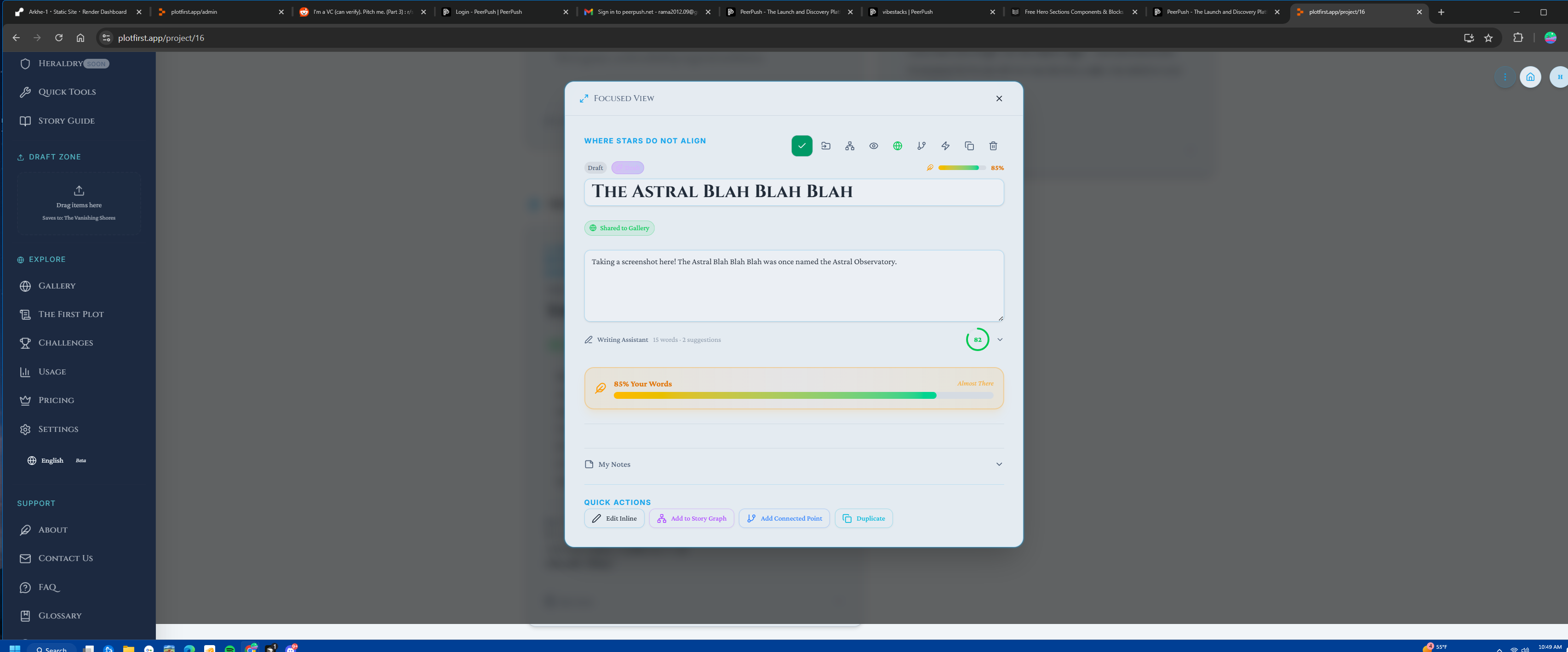The image size is (1568, 652).
Task: Click the Edit Inline quick action
Action: pyautogui.click(x=614, y=518)
